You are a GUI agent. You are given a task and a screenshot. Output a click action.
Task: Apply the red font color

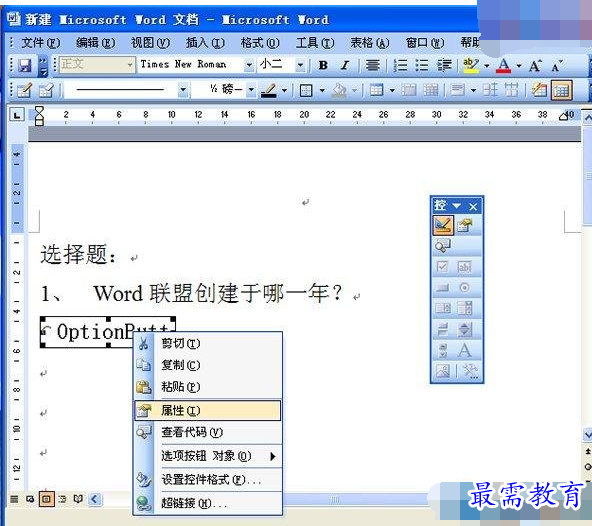[x=503, y=66]
